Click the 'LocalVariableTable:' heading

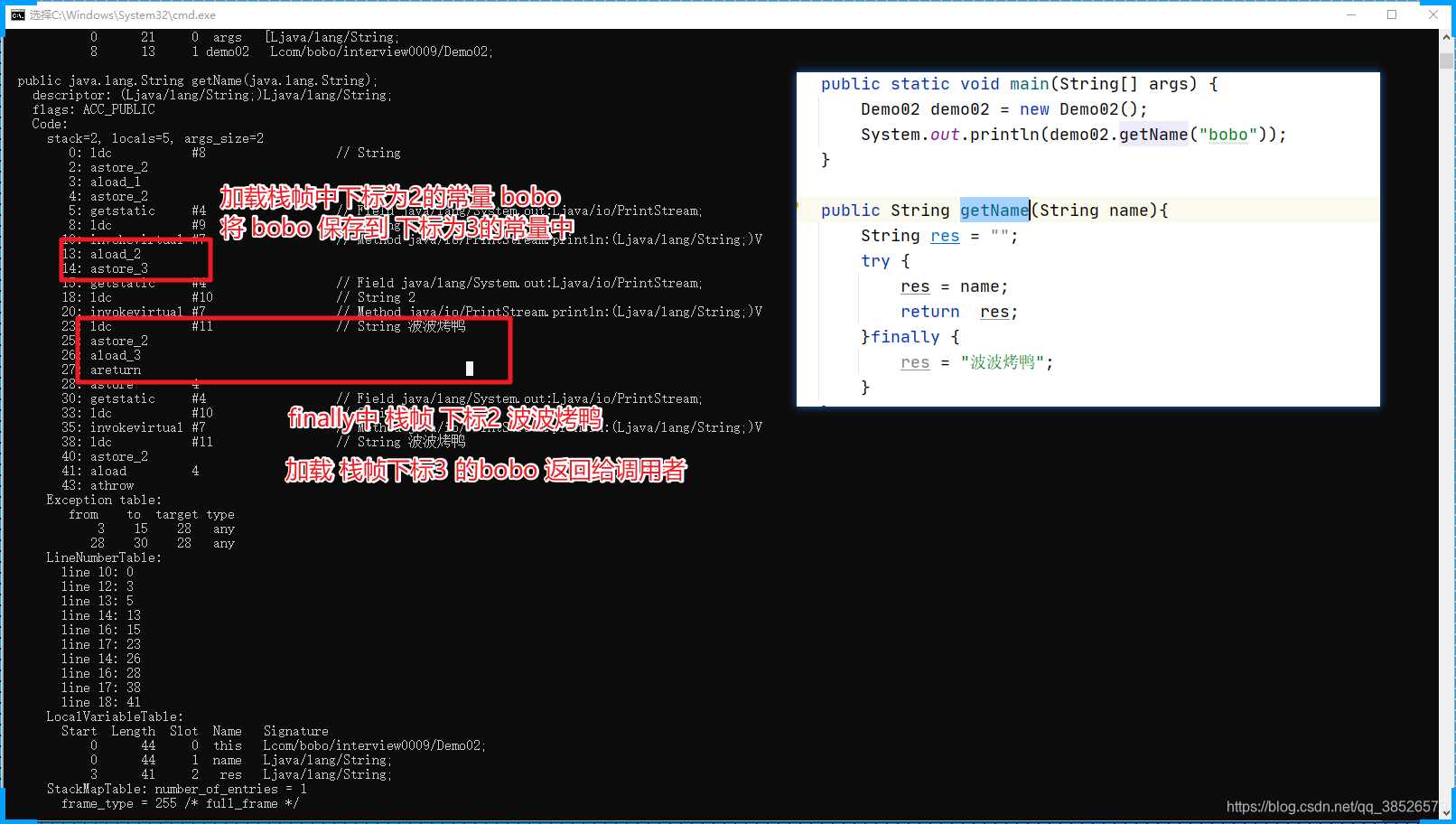pyautogui.click(x=115, y=716)
